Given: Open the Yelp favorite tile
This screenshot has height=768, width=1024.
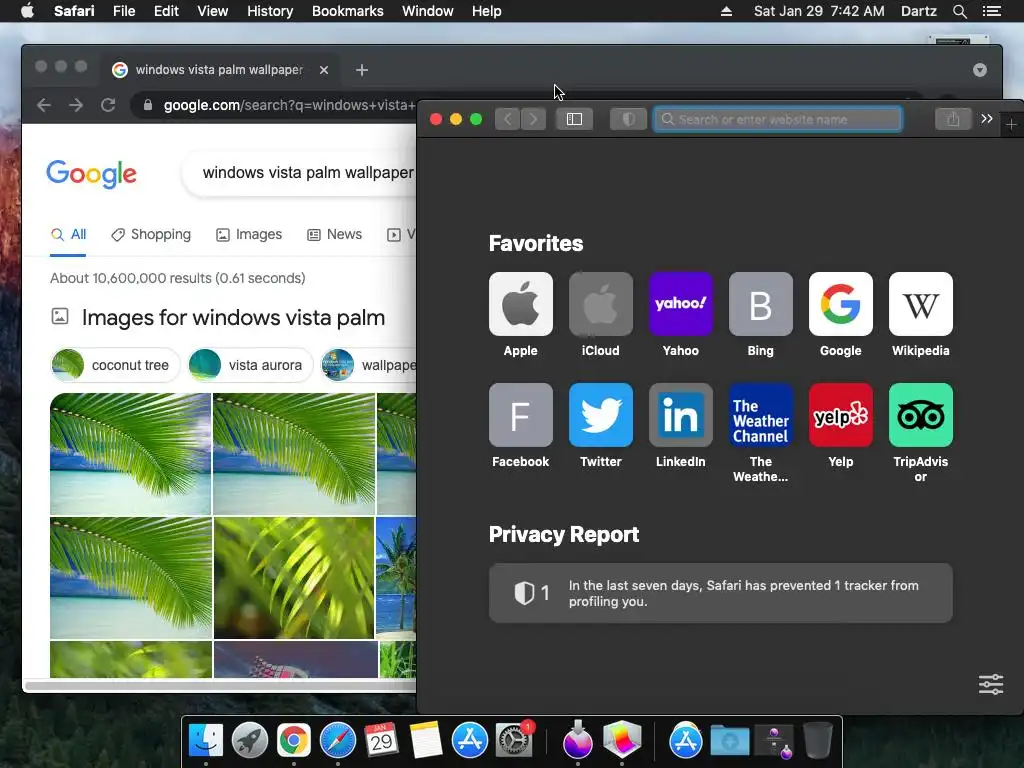Looking at the screenshot, I should (x=840, y=415).
